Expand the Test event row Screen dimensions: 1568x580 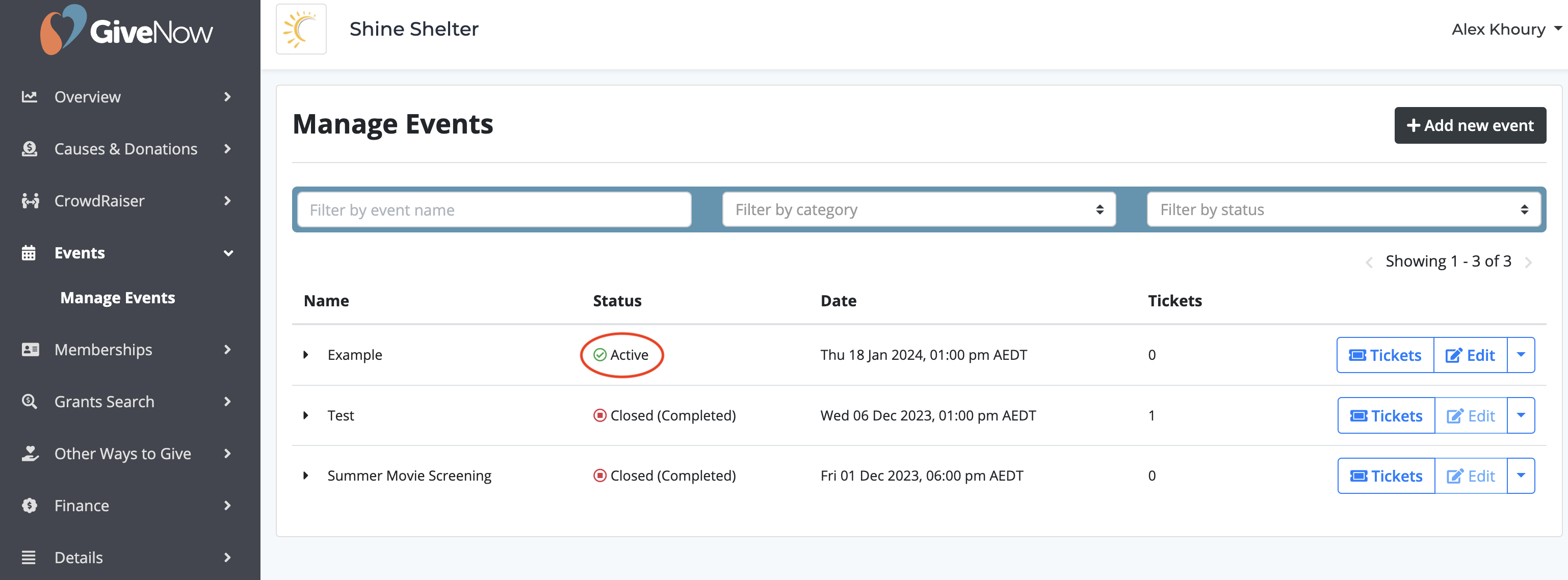[305, 415]
